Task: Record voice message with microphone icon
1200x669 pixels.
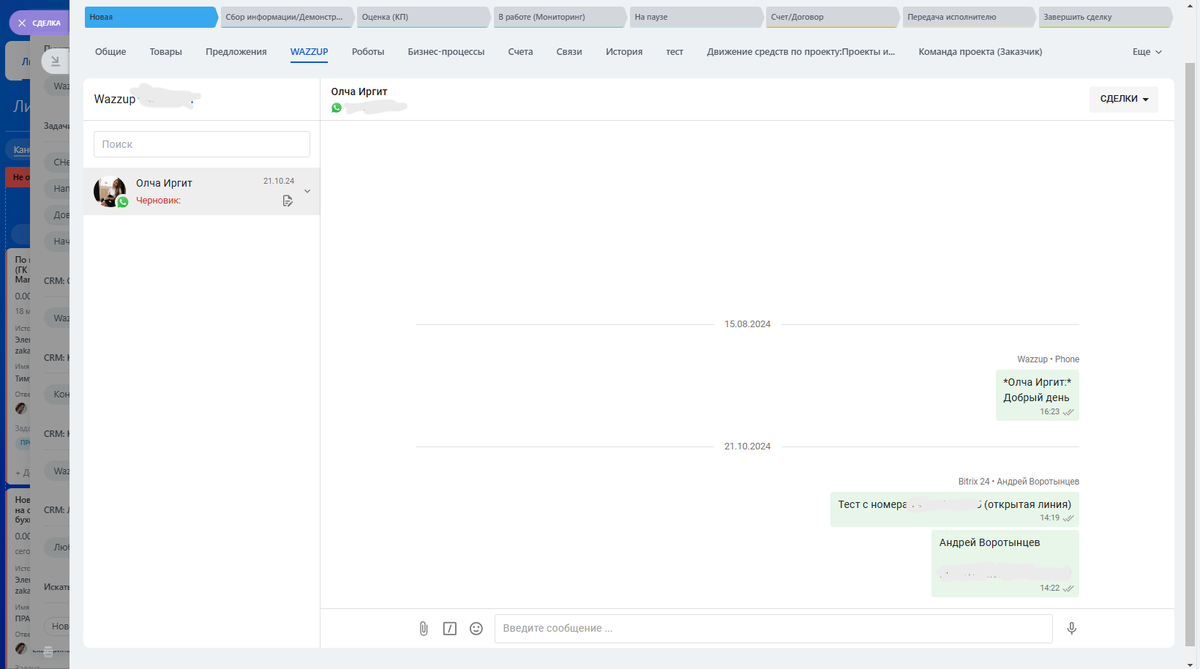Action: 1071,628
